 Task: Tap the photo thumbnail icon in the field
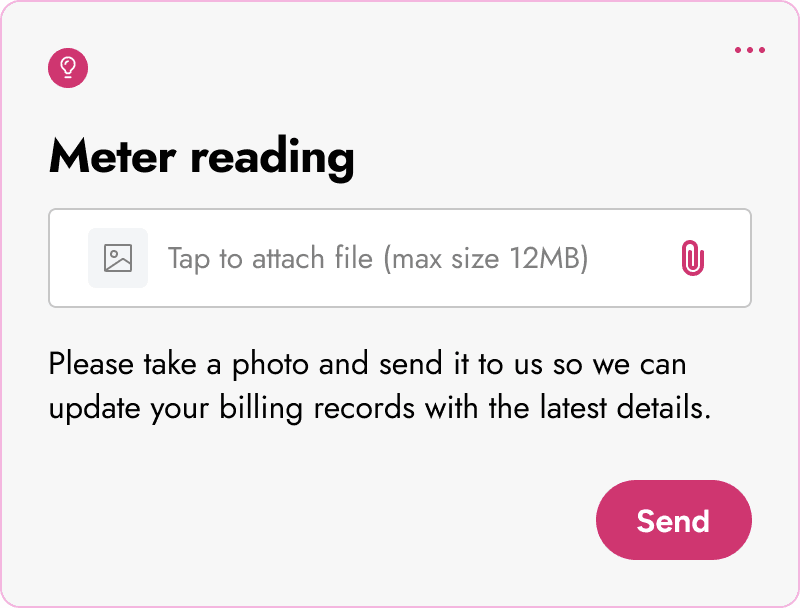click(x=118, y=257)
